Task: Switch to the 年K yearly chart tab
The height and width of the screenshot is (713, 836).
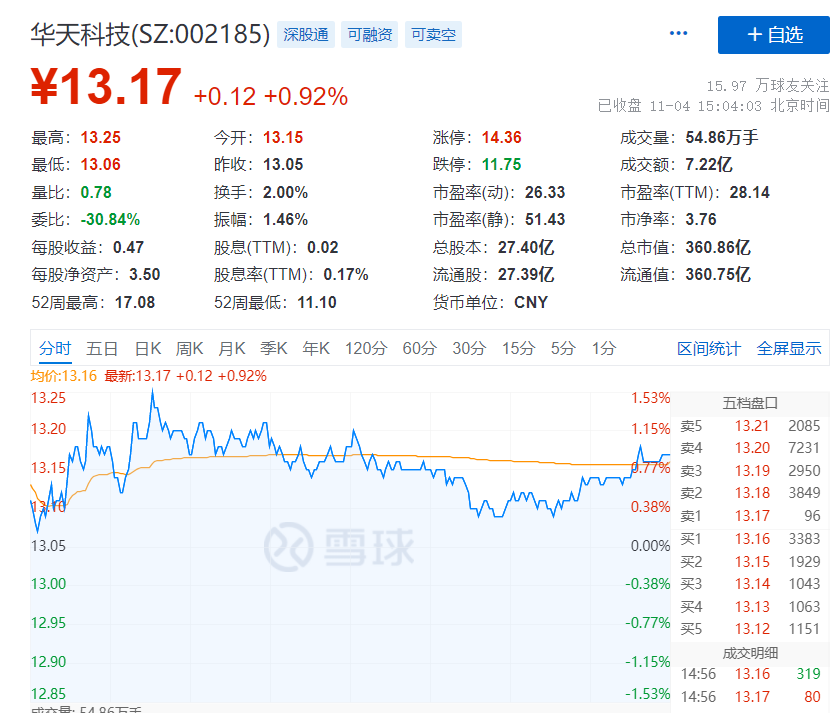Action: click(x=316, y=349)
